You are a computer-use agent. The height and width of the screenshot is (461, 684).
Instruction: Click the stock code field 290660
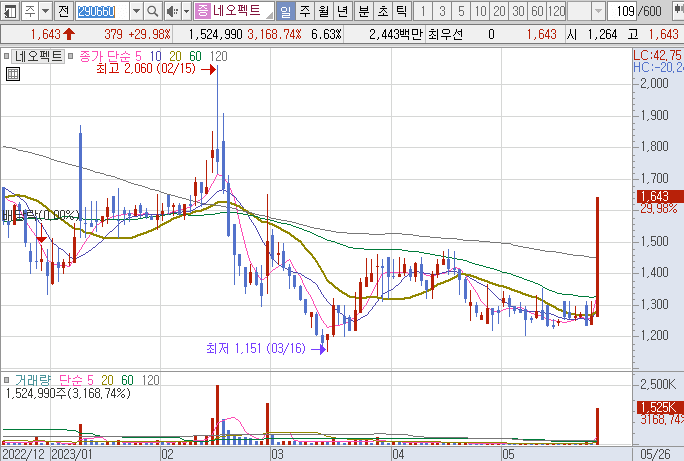tap(102, 11)
